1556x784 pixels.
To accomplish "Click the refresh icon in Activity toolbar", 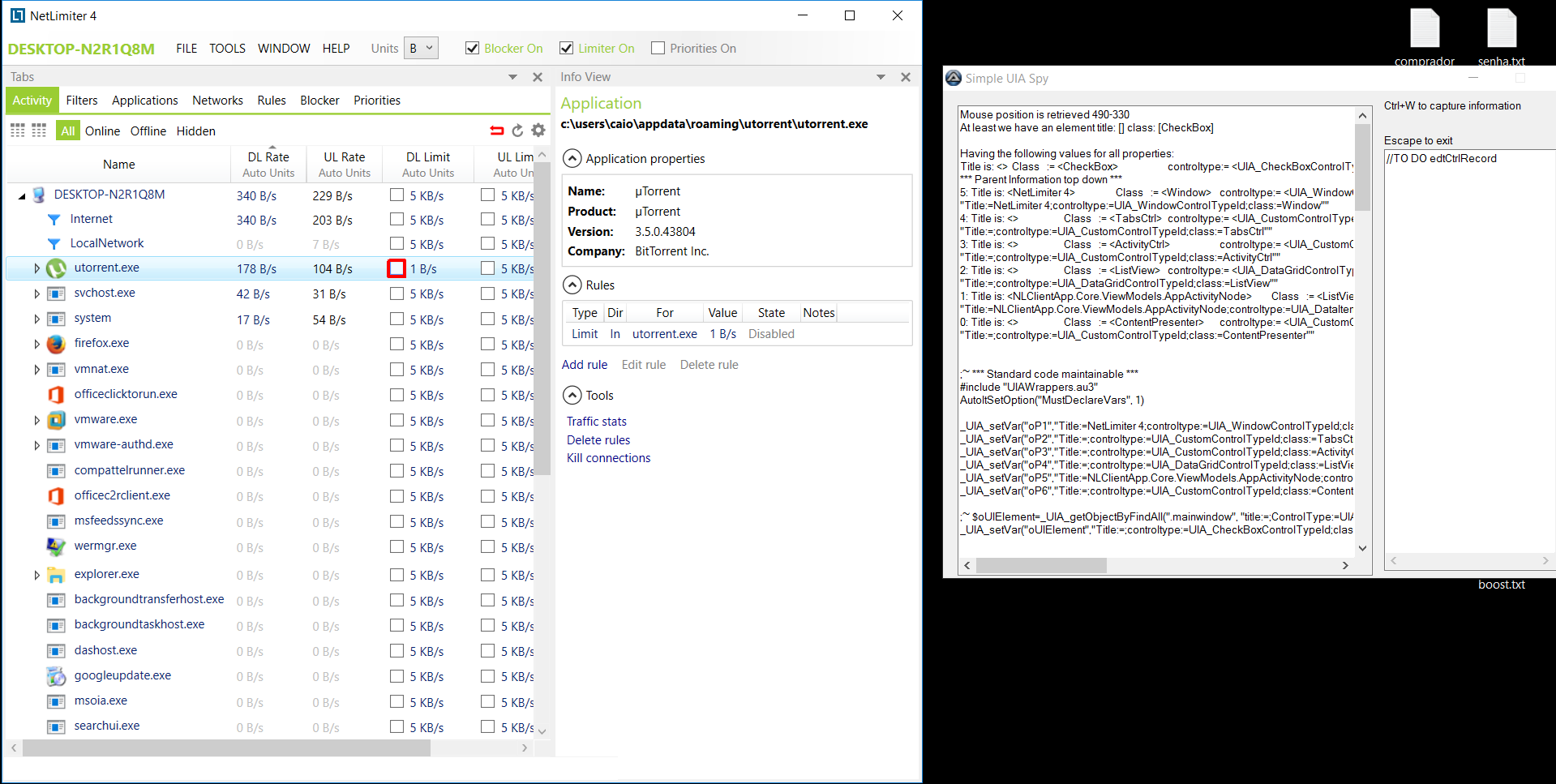I will 517,131.
